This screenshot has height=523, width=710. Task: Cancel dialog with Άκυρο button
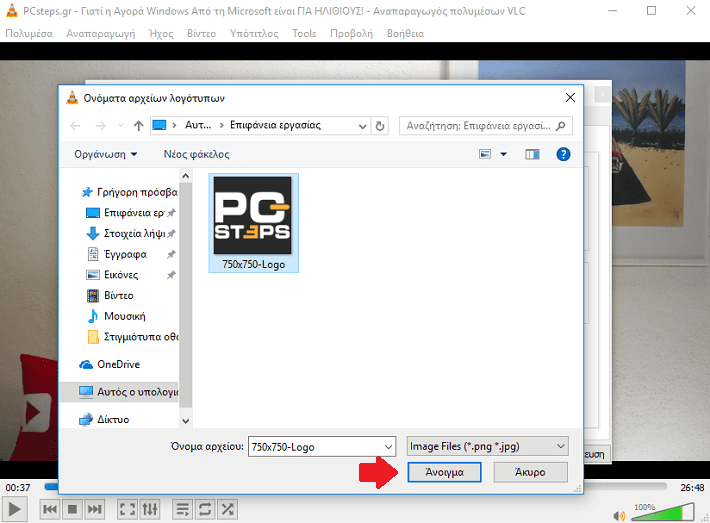[530, 472]
